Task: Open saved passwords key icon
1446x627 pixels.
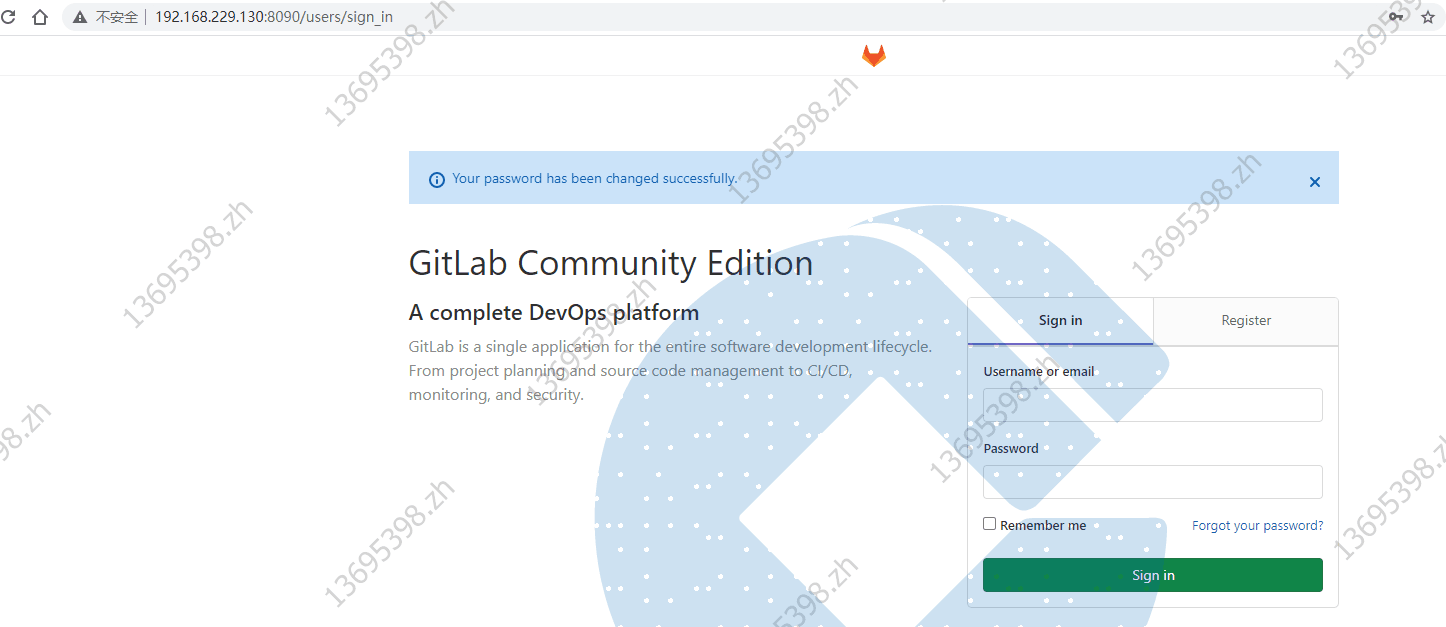Action: pyautogui.click(x=1396, y=17)
